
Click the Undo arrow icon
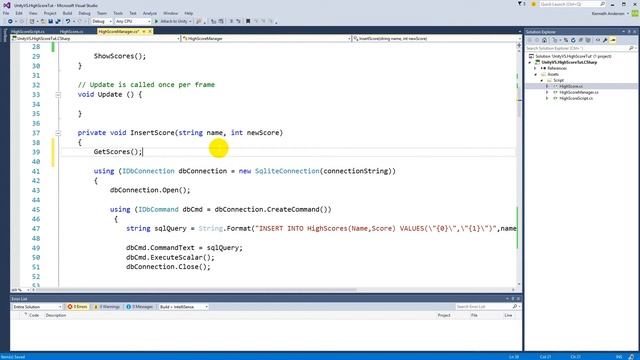68,21
